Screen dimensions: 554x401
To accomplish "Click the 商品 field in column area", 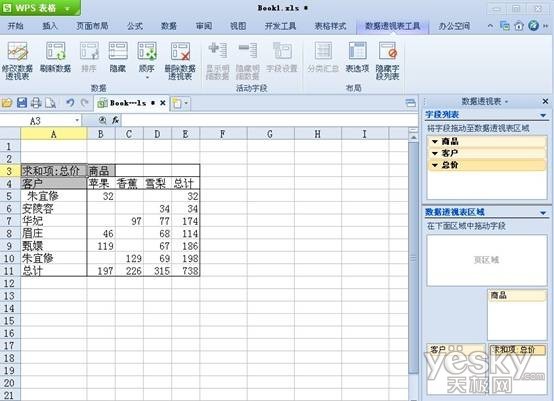I will point(517,295).
